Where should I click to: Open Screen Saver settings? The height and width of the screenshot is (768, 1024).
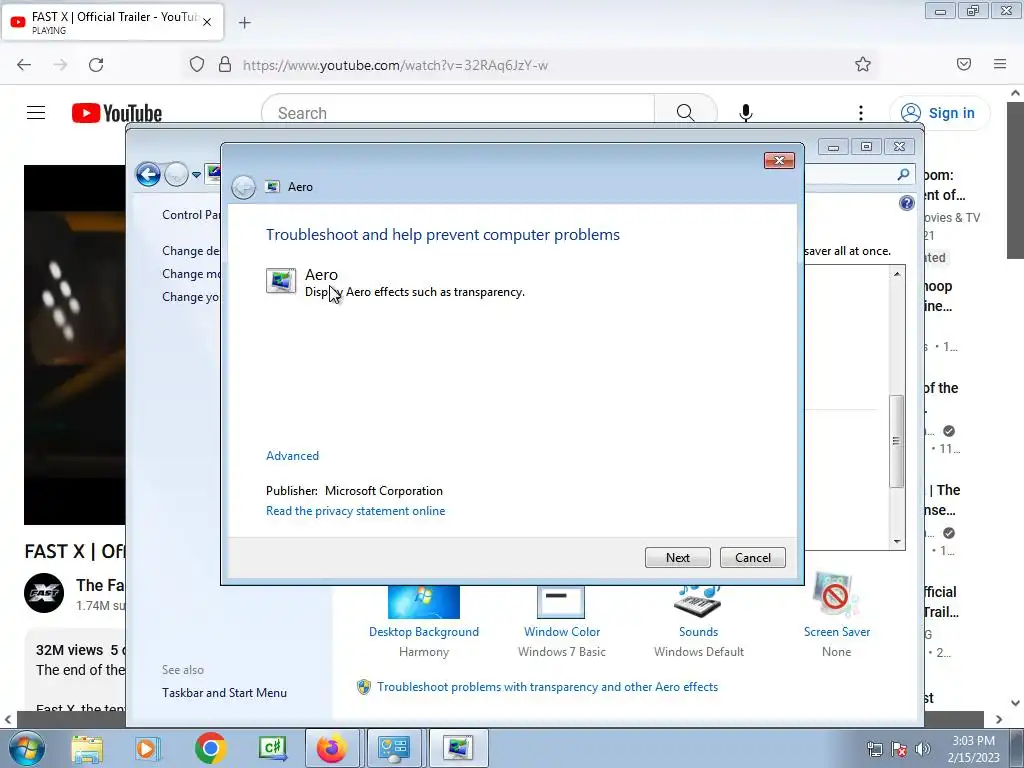[837, 632]
